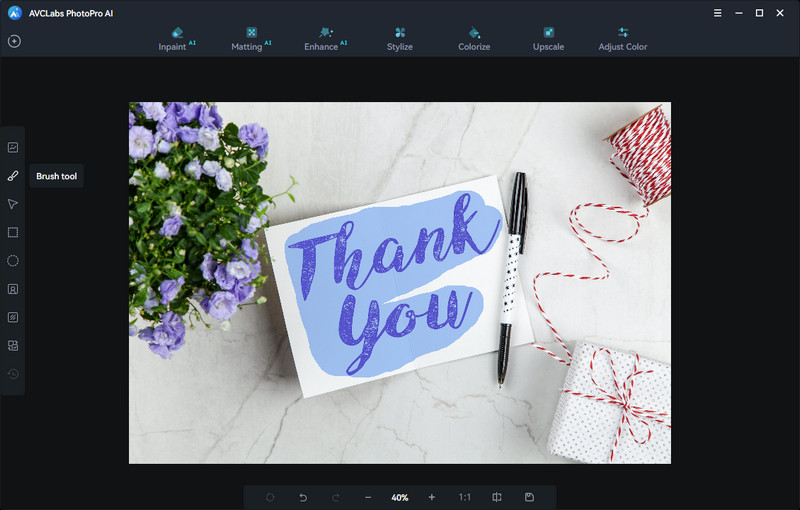Redo the last action
800x510 pixels.
click(336, 497)
